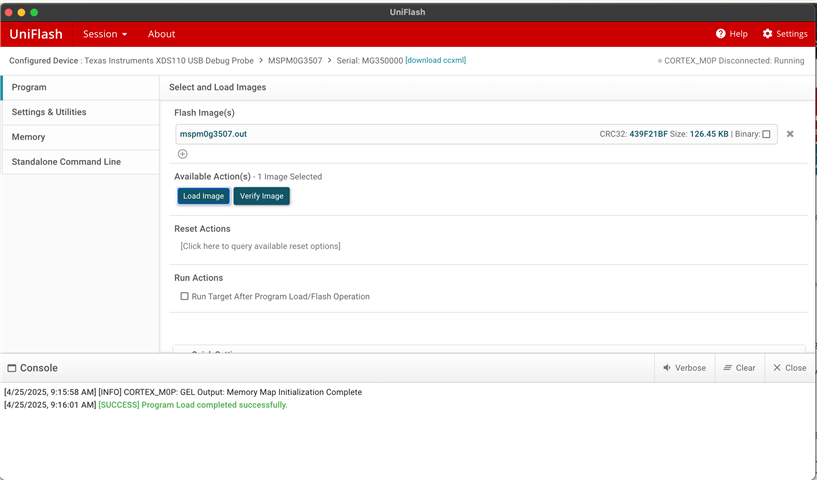
Task: Remove the mspm0g3507.out image with the X icon
Action: coord(790,134)
